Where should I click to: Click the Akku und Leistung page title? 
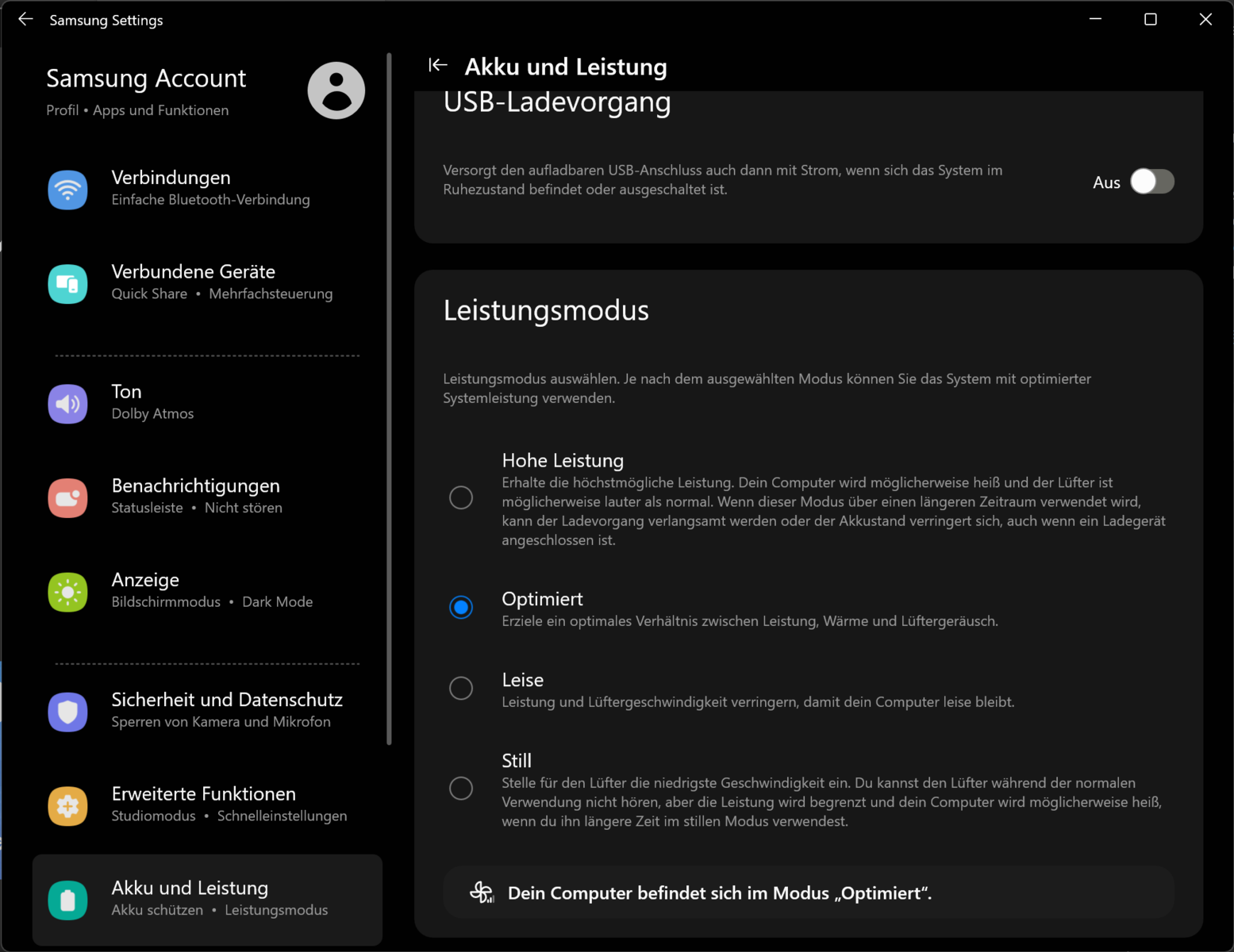[566, 67]
